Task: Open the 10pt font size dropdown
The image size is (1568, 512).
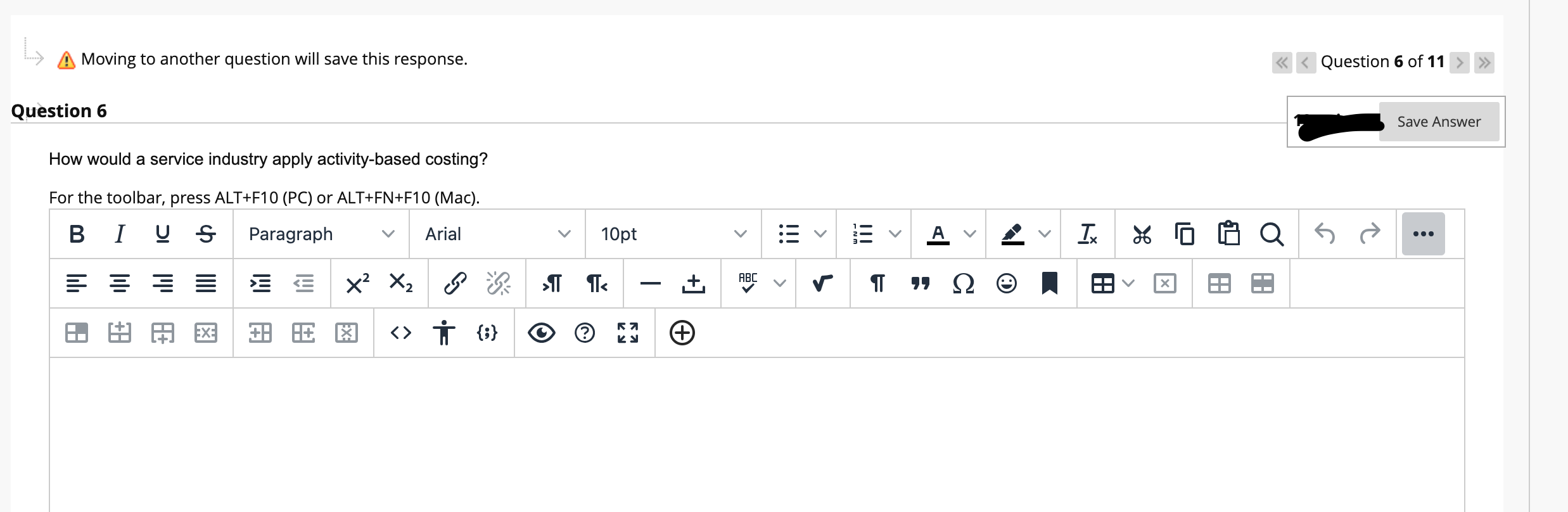Action: pyautogui.click(x=673, y=234)
